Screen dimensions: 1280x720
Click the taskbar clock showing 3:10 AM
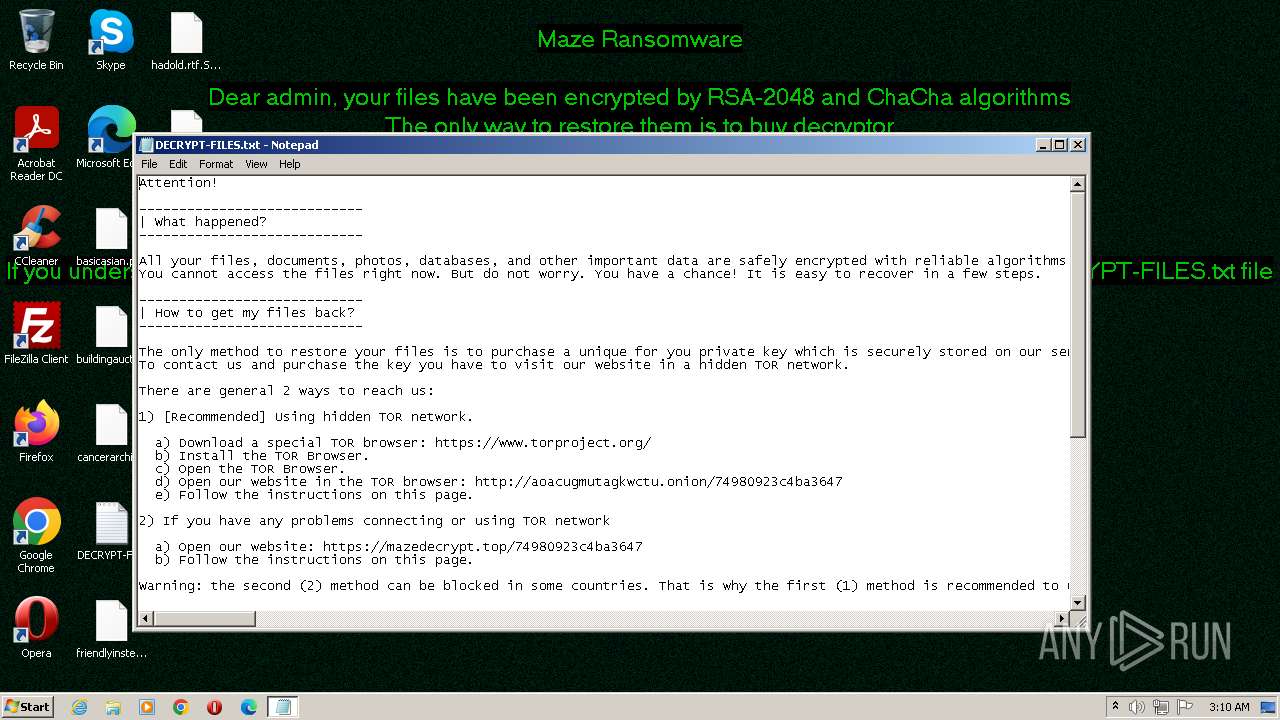(1229, 707)
